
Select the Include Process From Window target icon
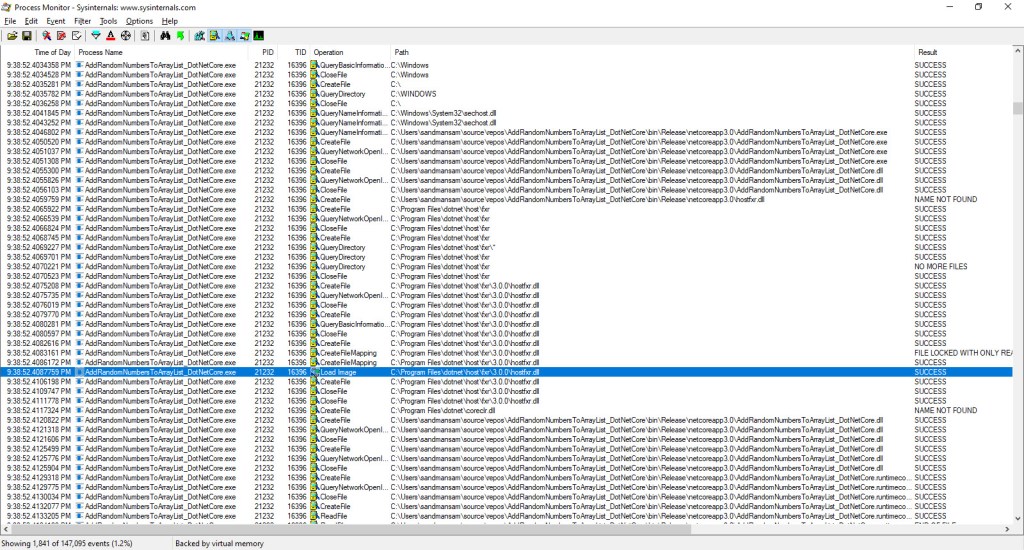[x=124, y=36]
